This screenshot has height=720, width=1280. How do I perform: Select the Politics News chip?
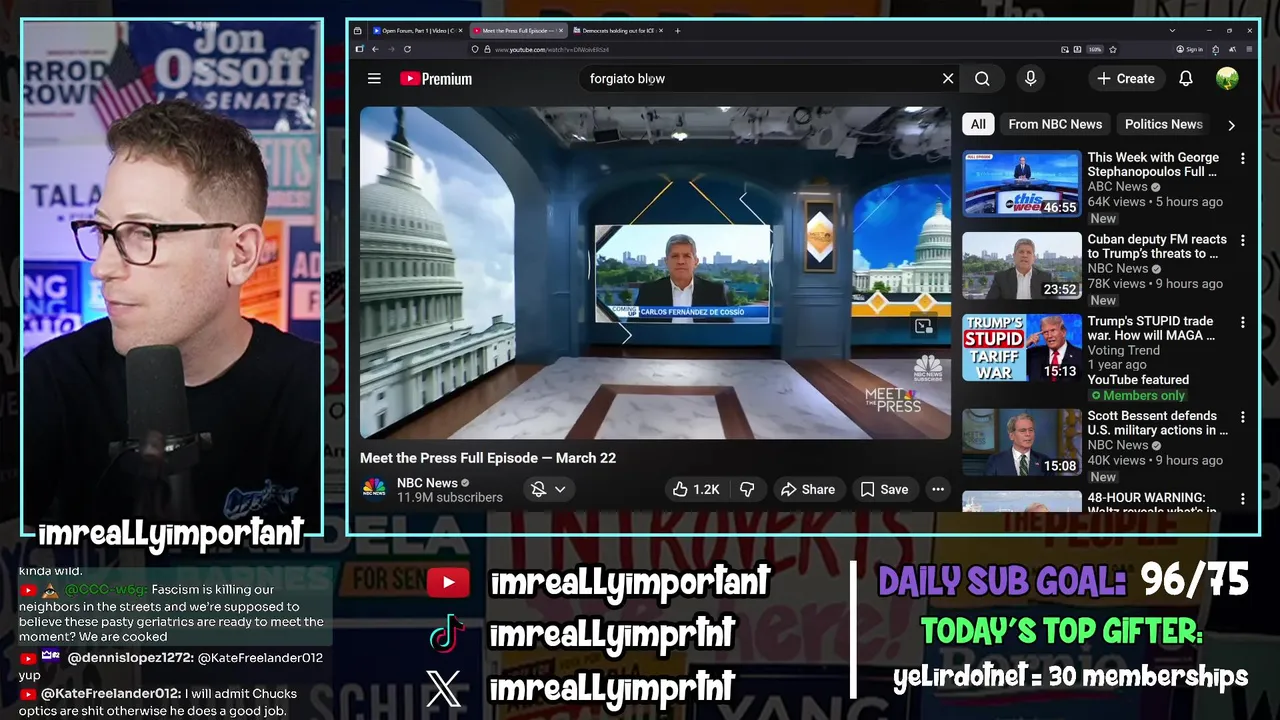tap(1163, 124)
